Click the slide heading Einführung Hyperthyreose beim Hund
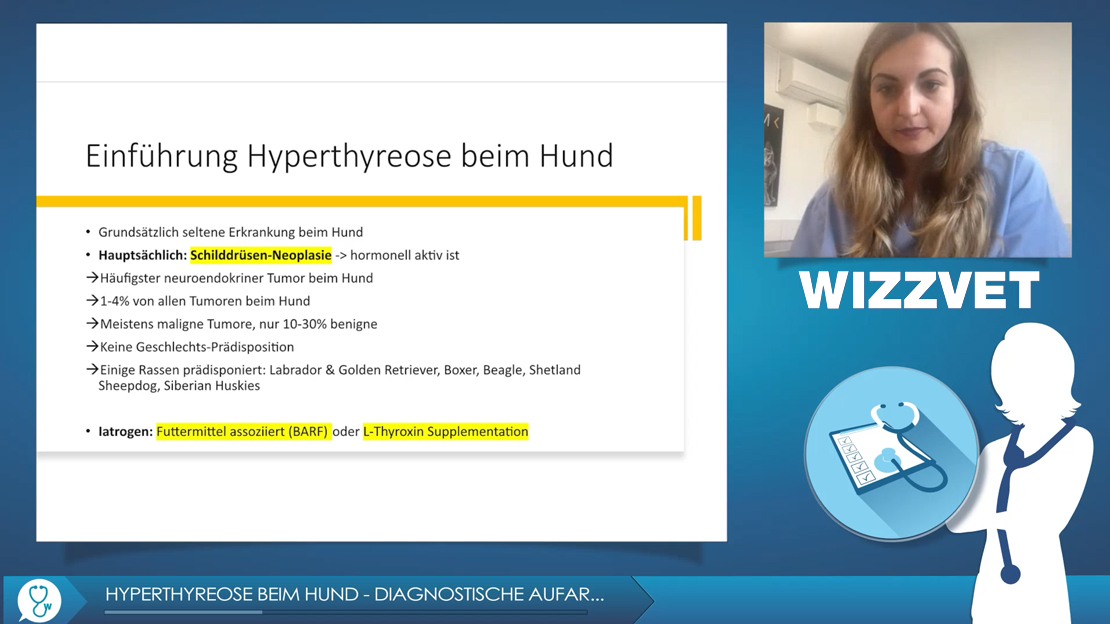The image size is (1110, 624). (349, 156)
